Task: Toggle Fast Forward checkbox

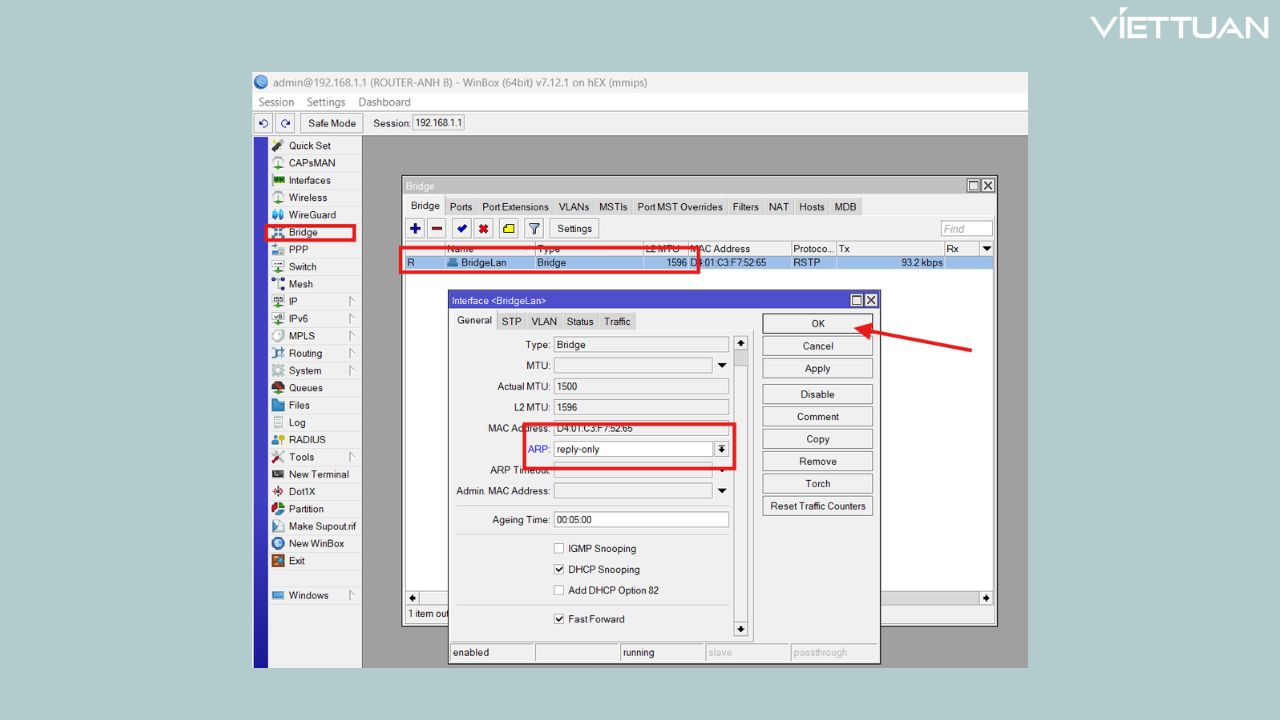Action: 559,619
